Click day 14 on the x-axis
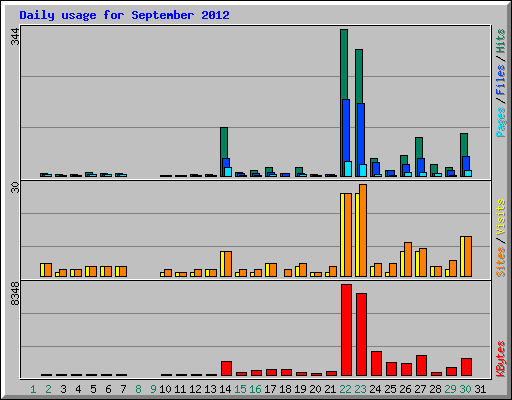 (225, 389)
